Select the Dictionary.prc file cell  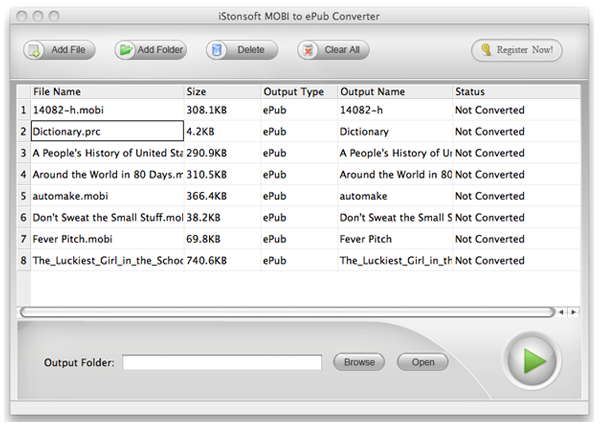(x=108, y=132)
